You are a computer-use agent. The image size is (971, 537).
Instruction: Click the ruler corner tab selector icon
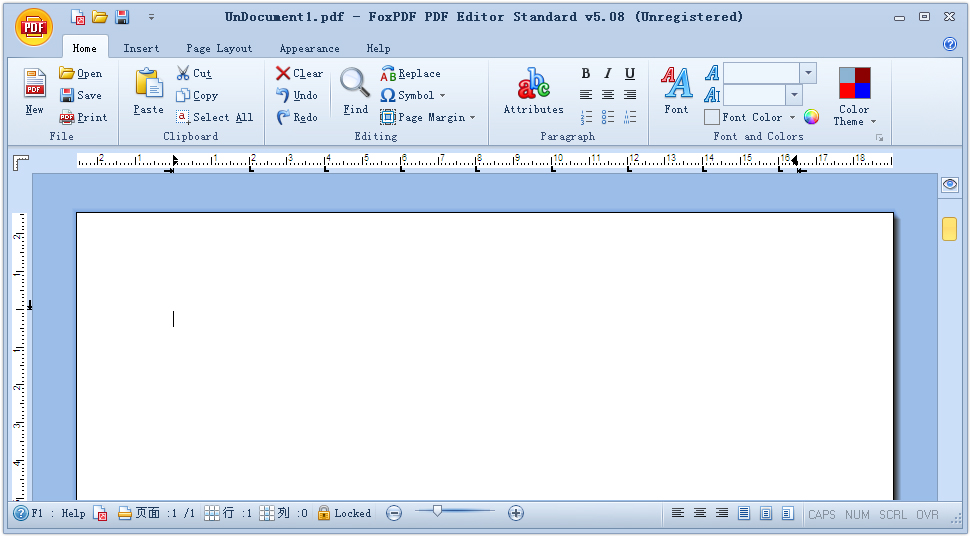tap(21, 163)
